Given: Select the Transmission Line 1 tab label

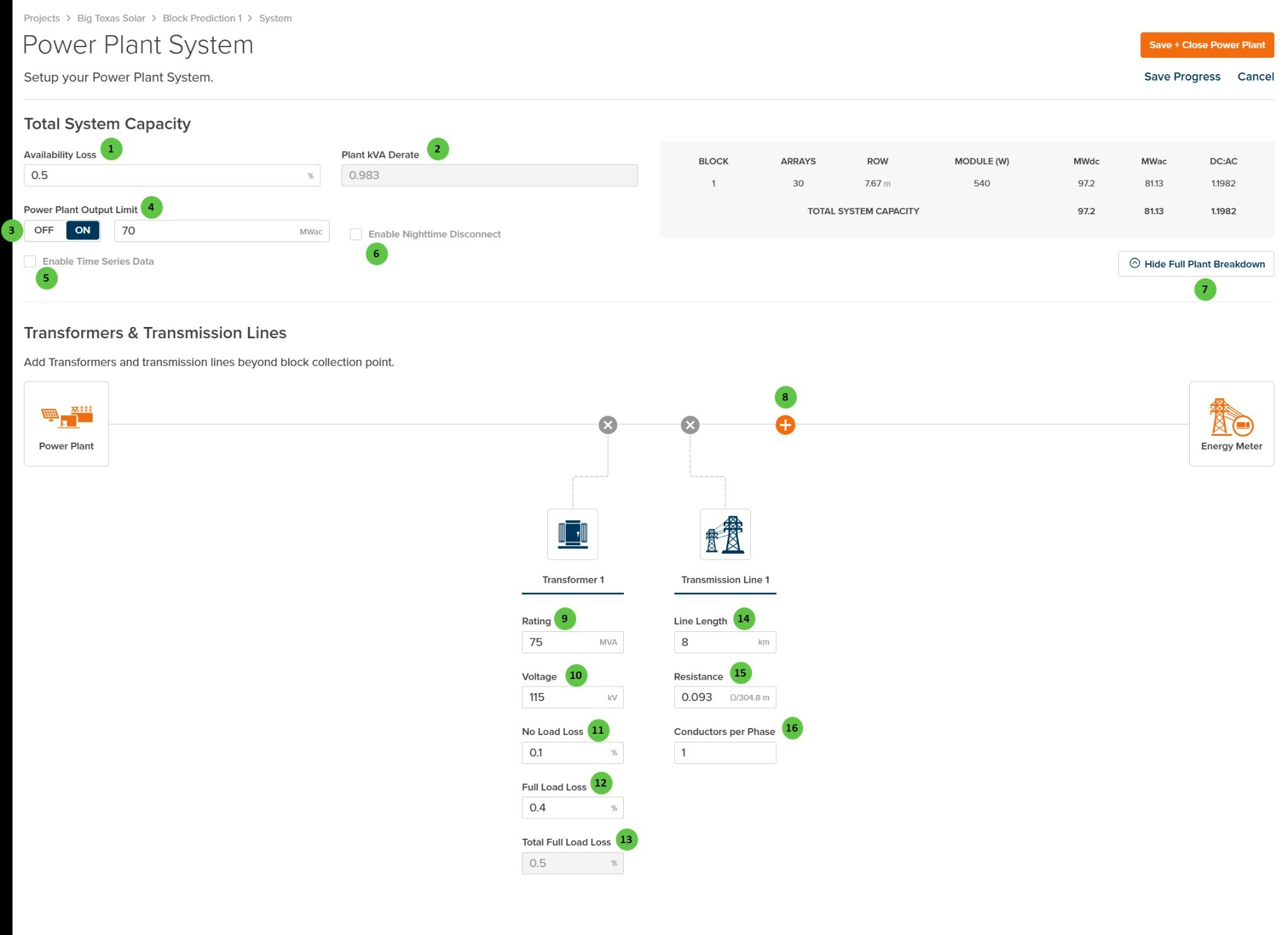Looking at the screenshot, I should 724,580.
